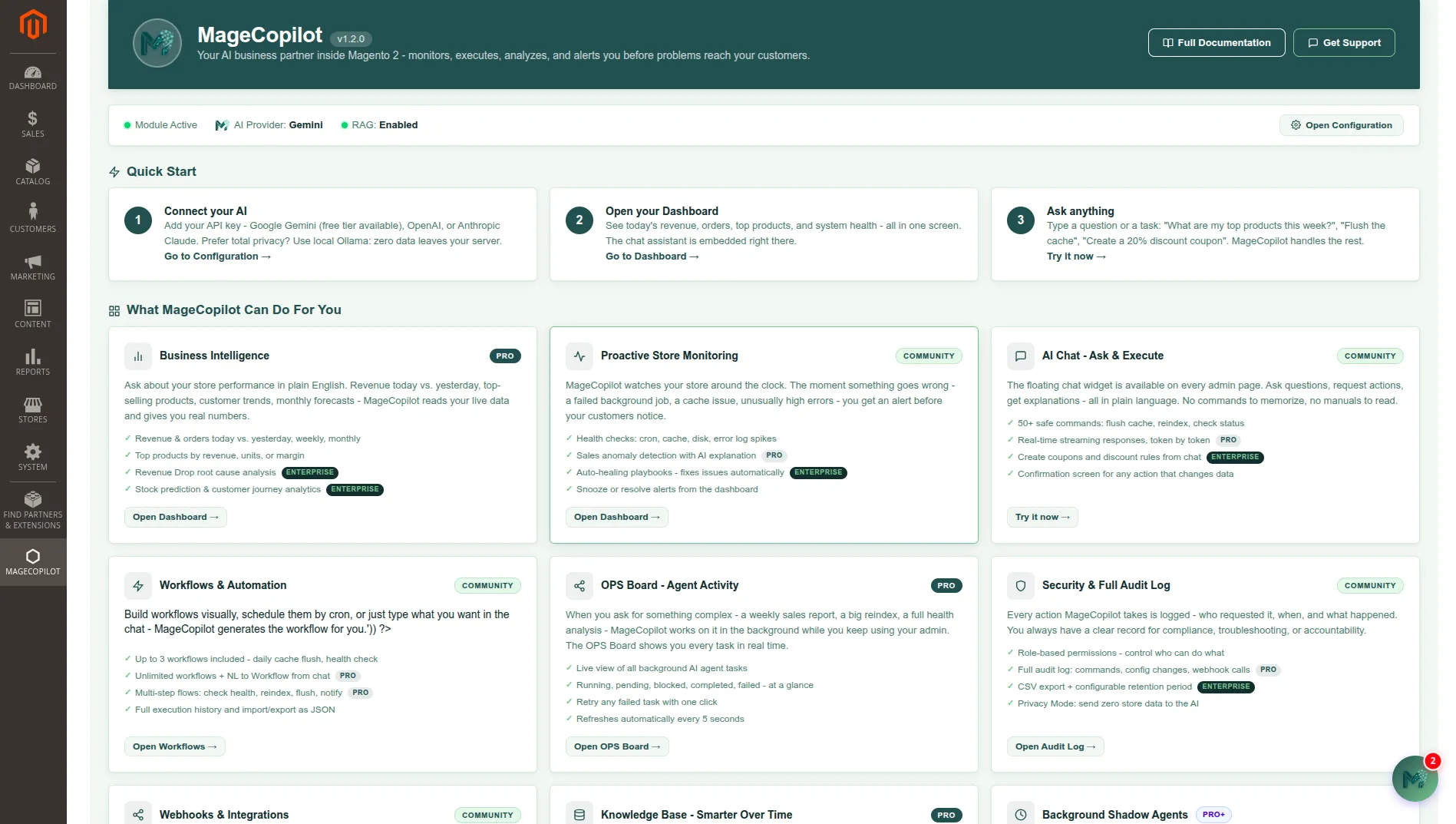
Task: Open the Content sidebar menu
Action: point(33,315)
